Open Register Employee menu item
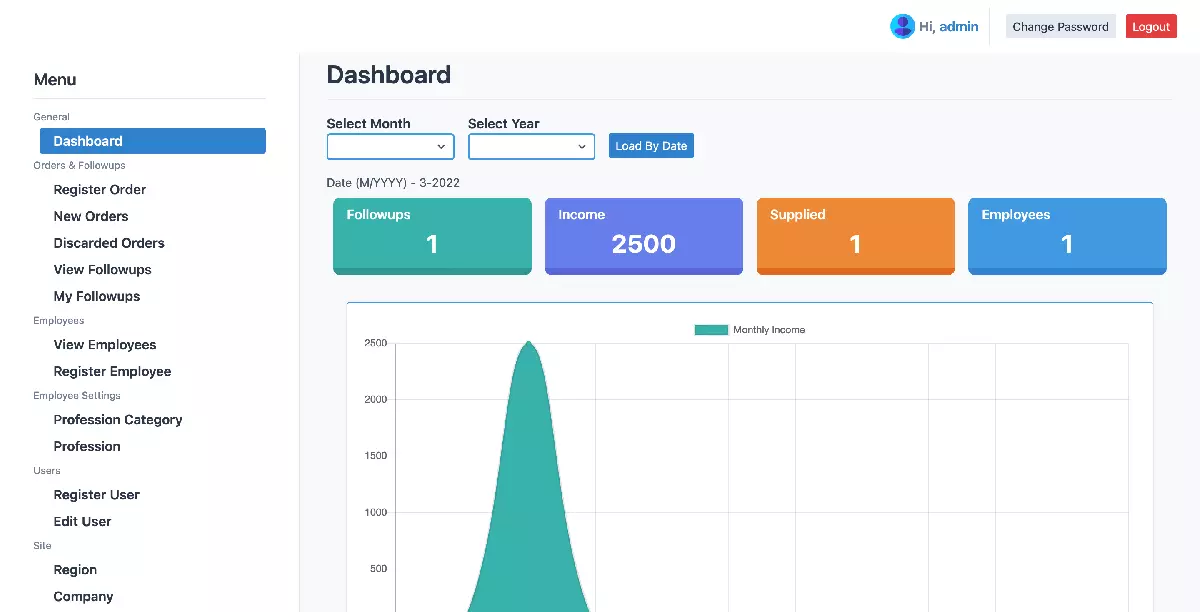This screenshot has height=612, width=1200. tap(112, 371)
